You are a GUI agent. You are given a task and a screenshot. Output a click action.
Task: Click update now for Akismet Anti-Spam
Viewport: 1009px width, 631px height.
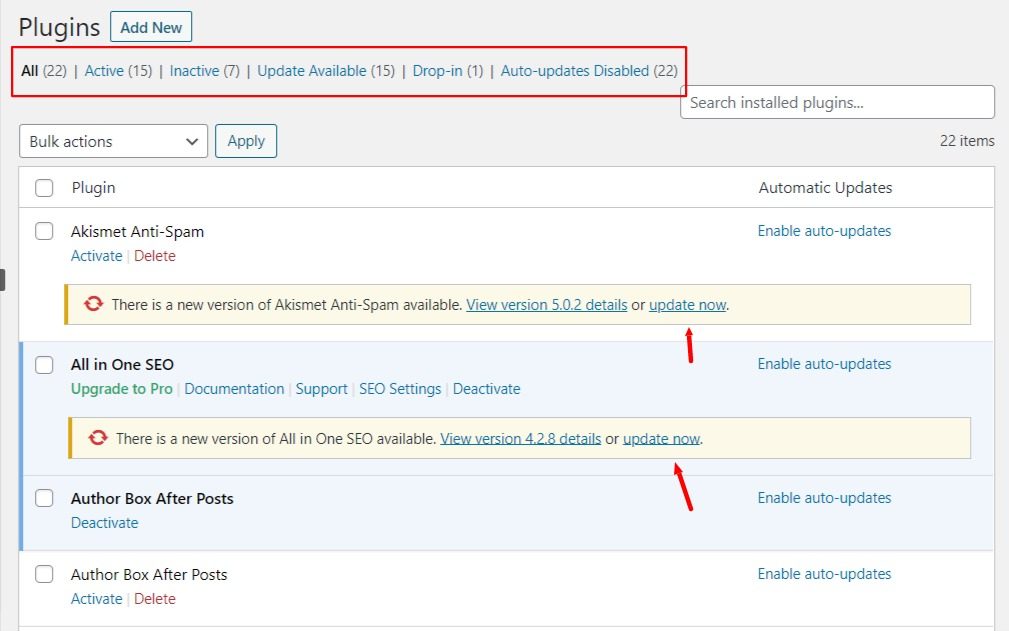[x=687, y=305]
